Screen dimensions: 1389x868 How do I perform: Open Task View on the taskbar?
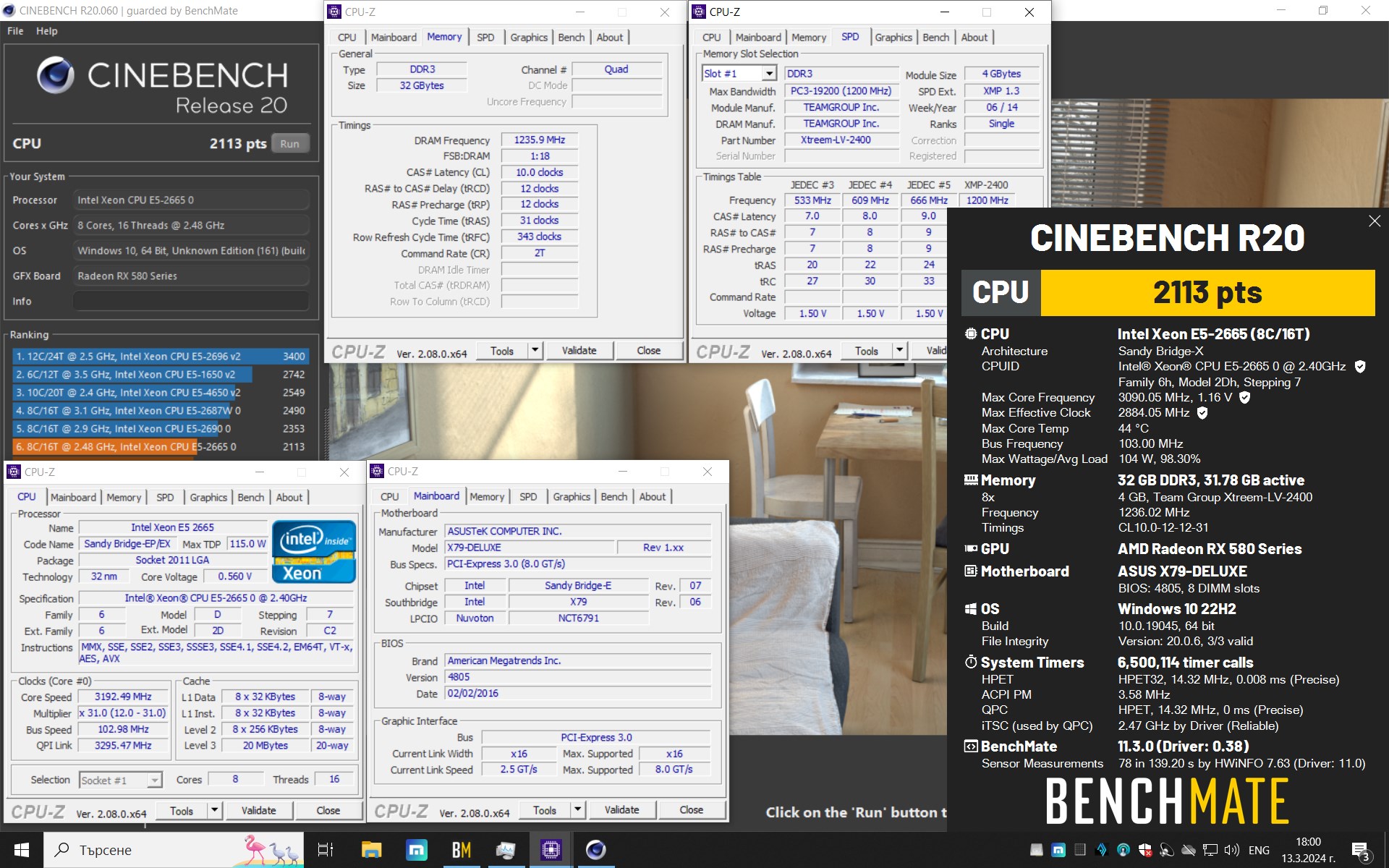[326, 850]
